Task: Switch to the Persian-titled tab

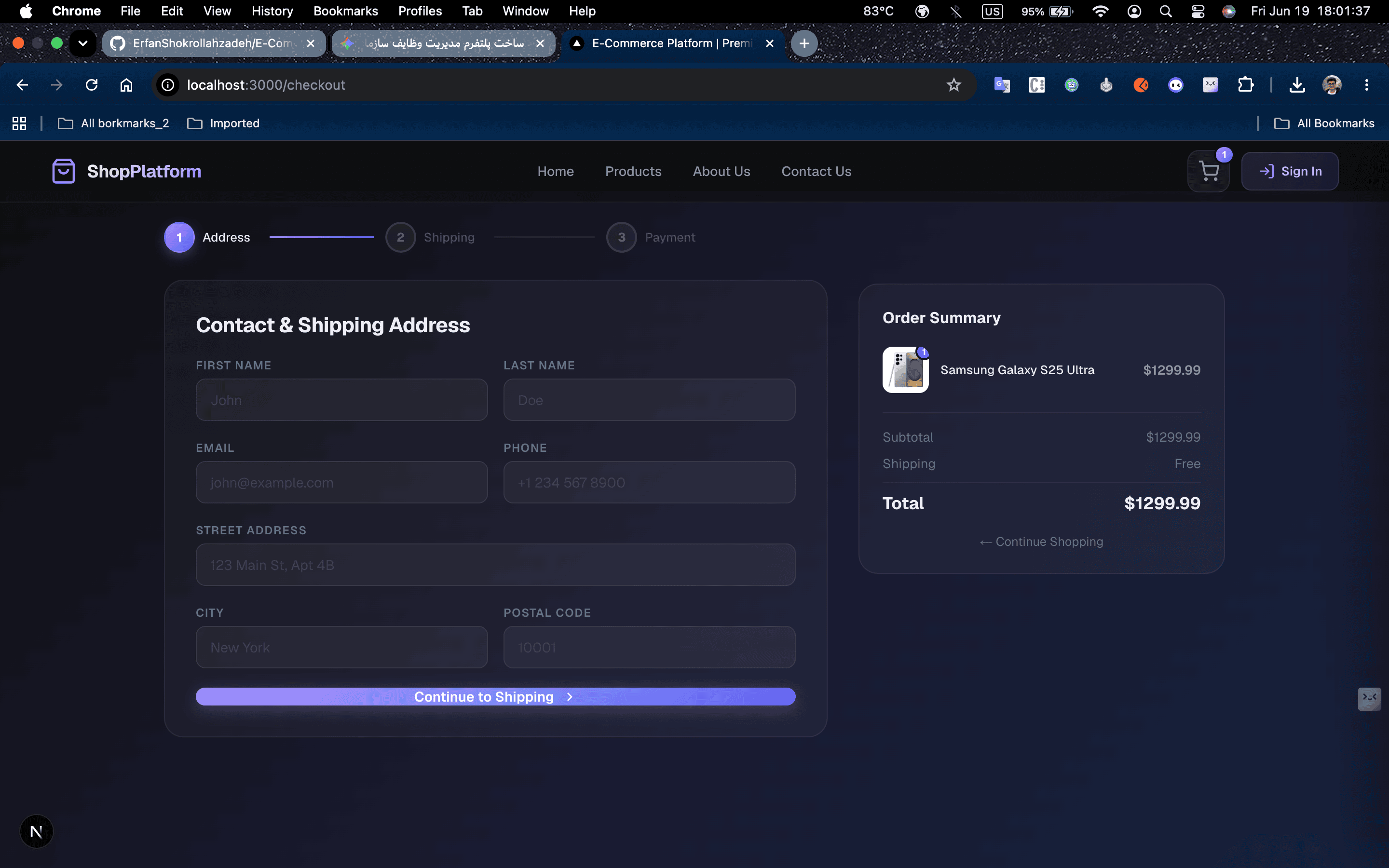Action: (443, 43)
